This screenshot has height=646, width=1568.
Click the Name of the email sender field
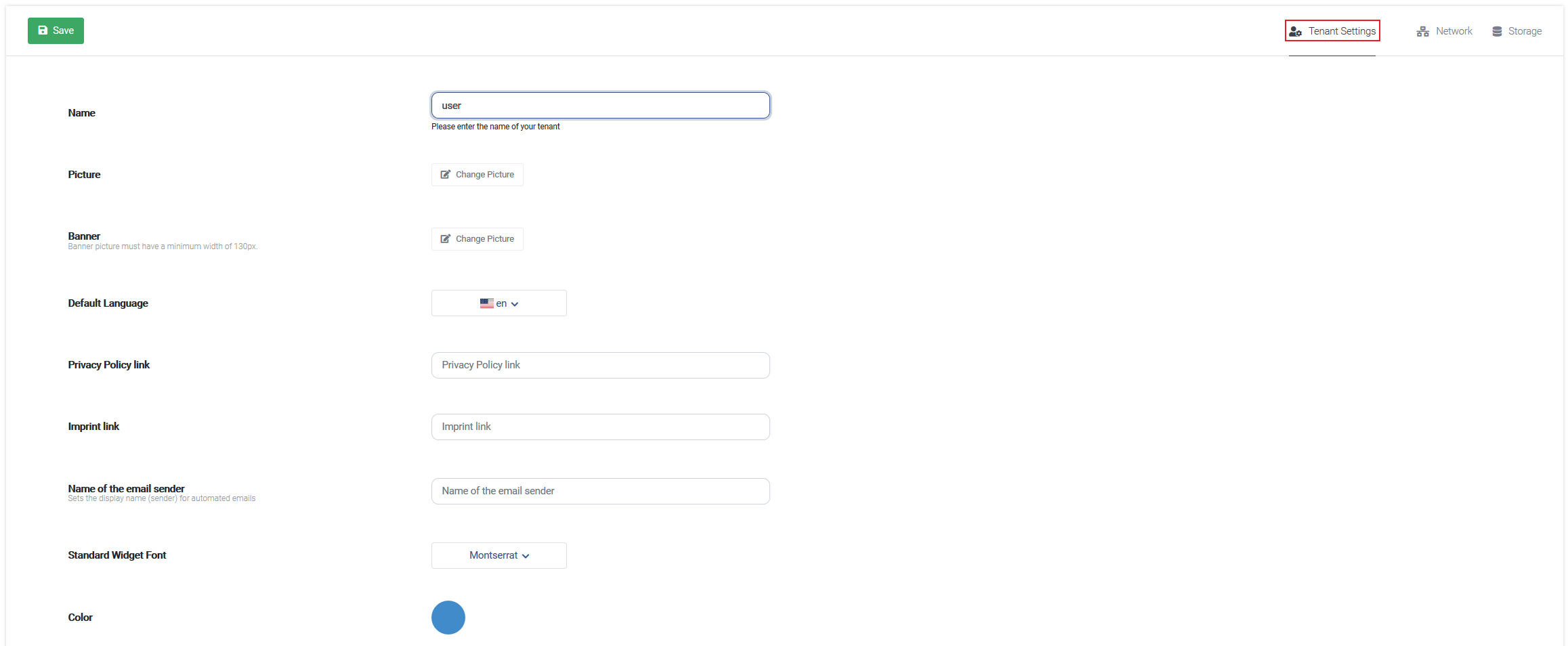(x=600, y=491)
